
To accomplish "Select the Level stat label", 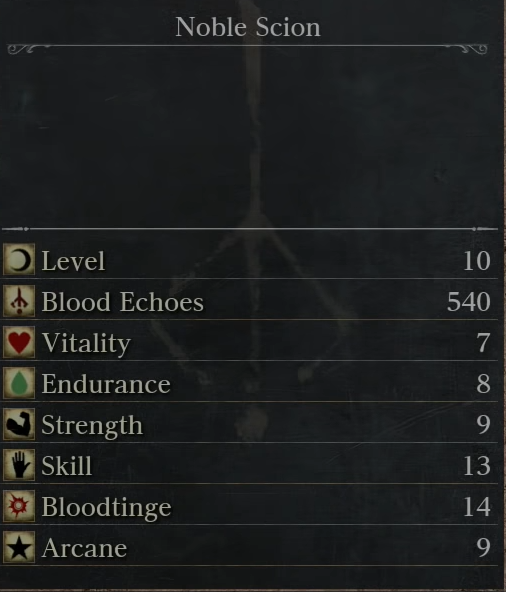I will coord(73,261).
